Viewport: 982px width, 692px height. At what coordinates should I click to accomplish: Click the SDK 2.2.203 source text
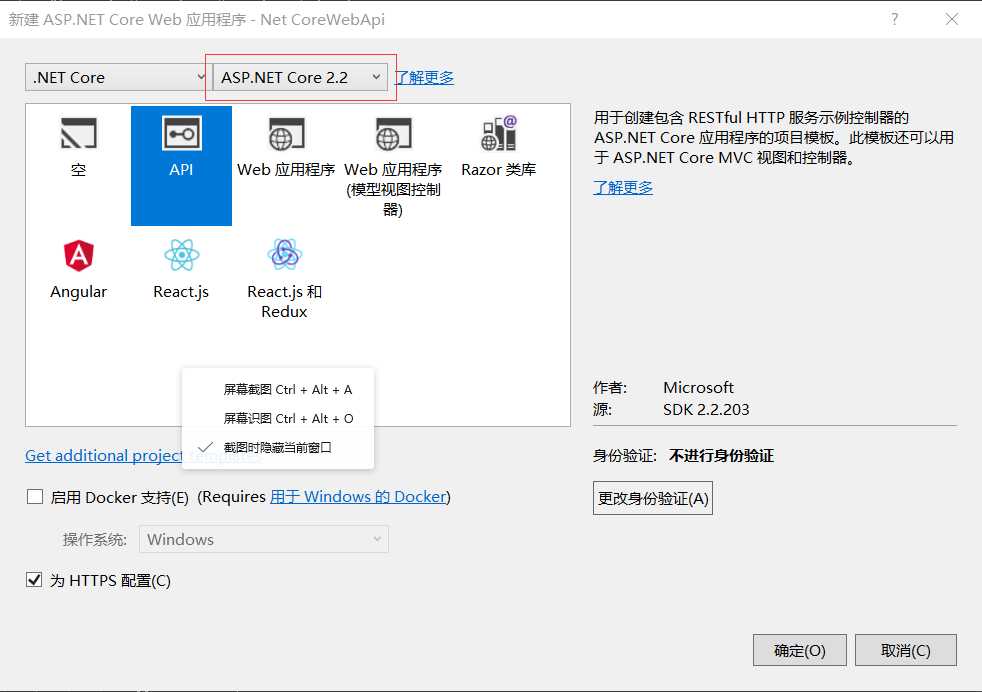(x=706, y=410)
